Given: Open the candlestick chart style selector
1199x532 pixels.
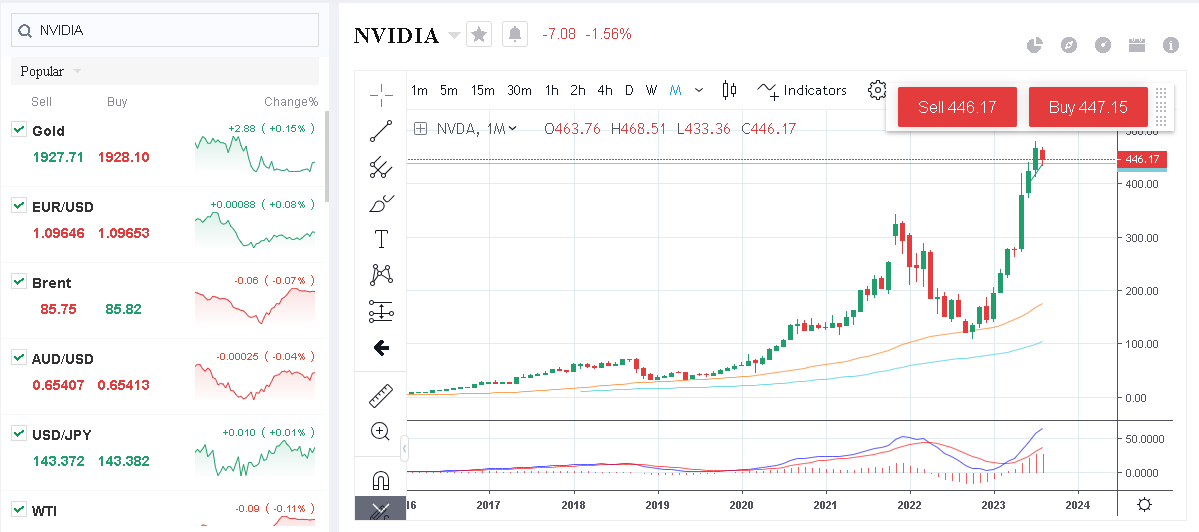Looking at the screenshot, I should [729, 90].
